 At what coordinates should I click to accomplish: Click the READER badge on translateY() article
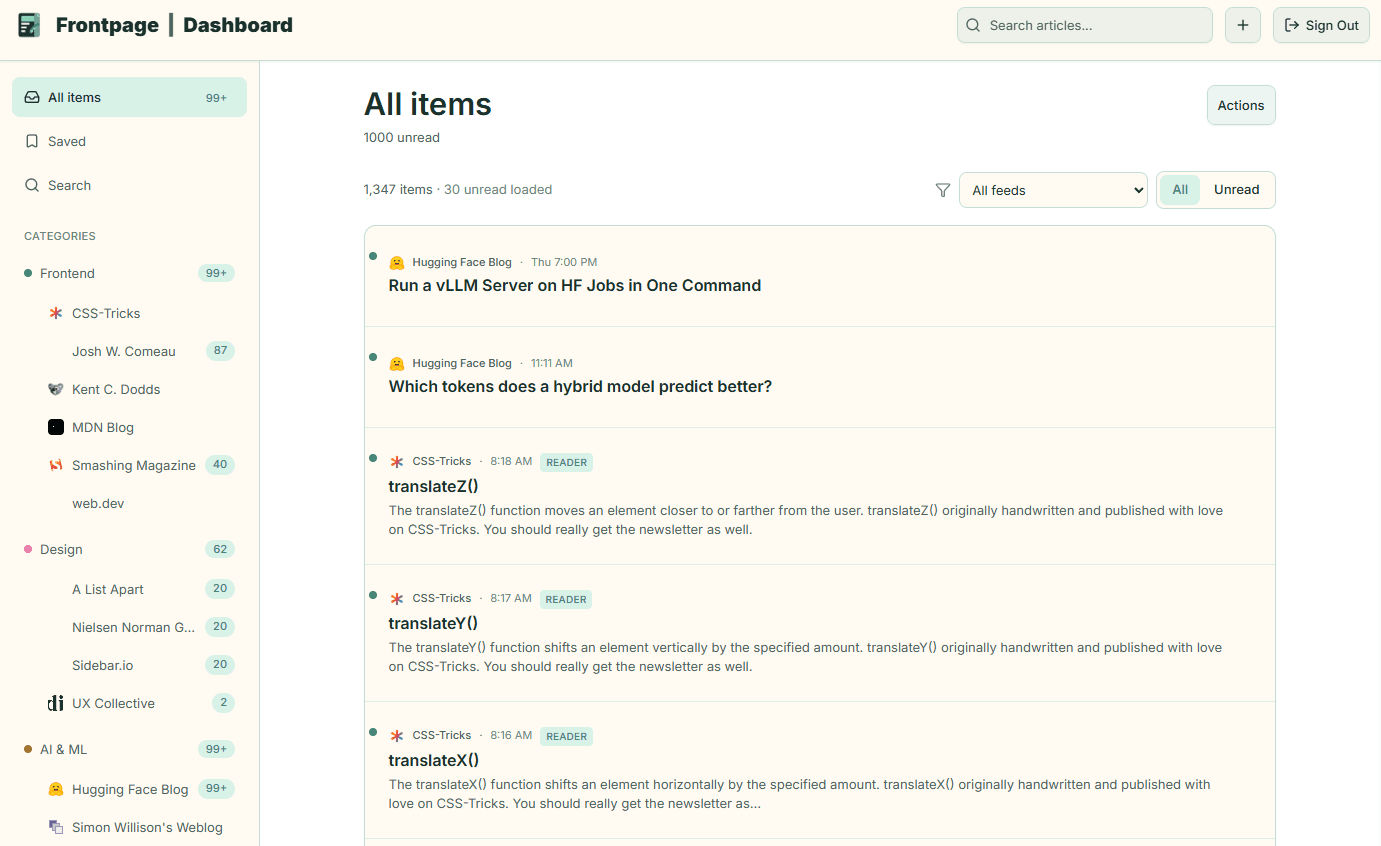click(x=566, y=599)
